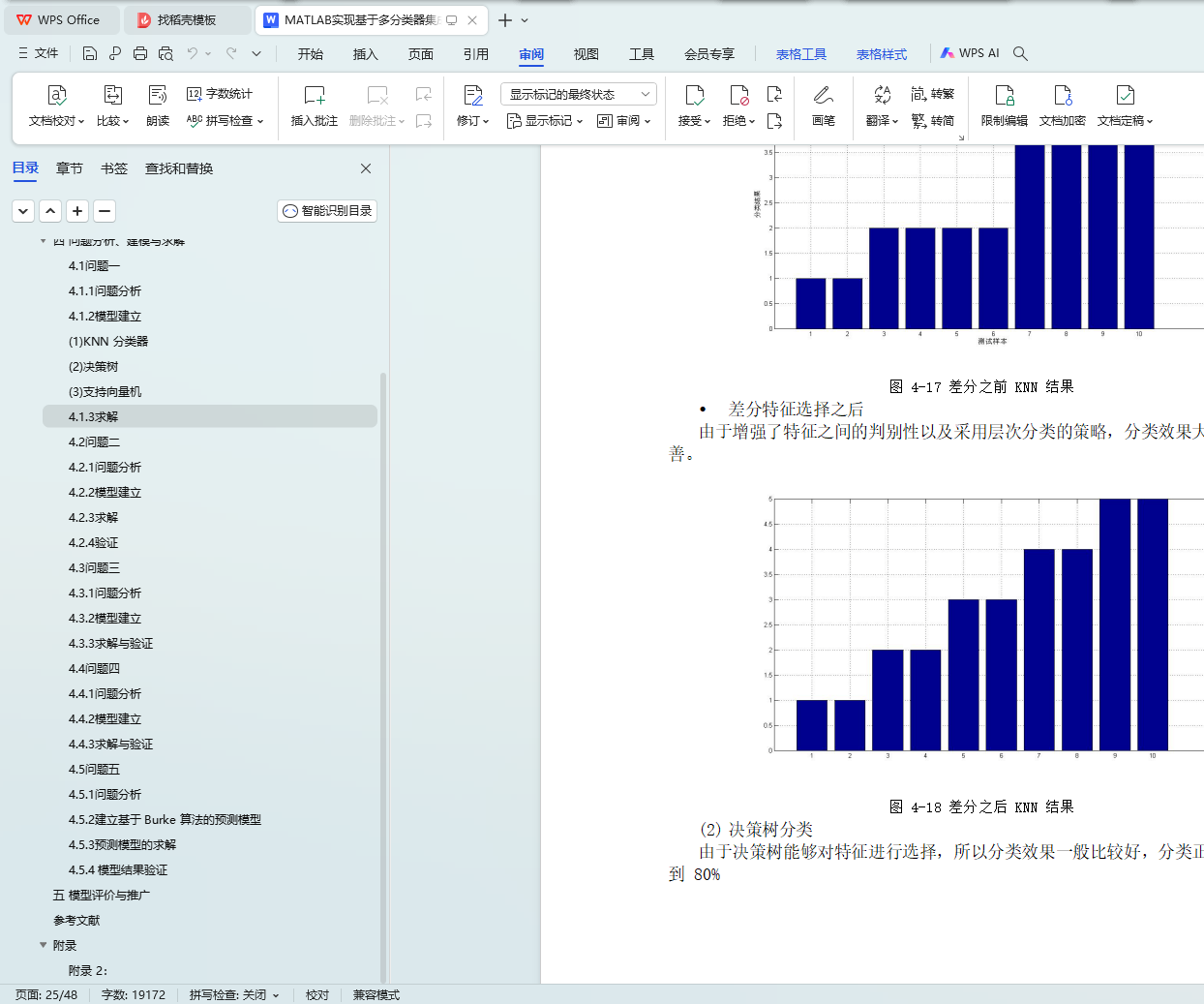Collapse the 四 问题分析 section node
1204x1004 pixels.
point(43,240)
